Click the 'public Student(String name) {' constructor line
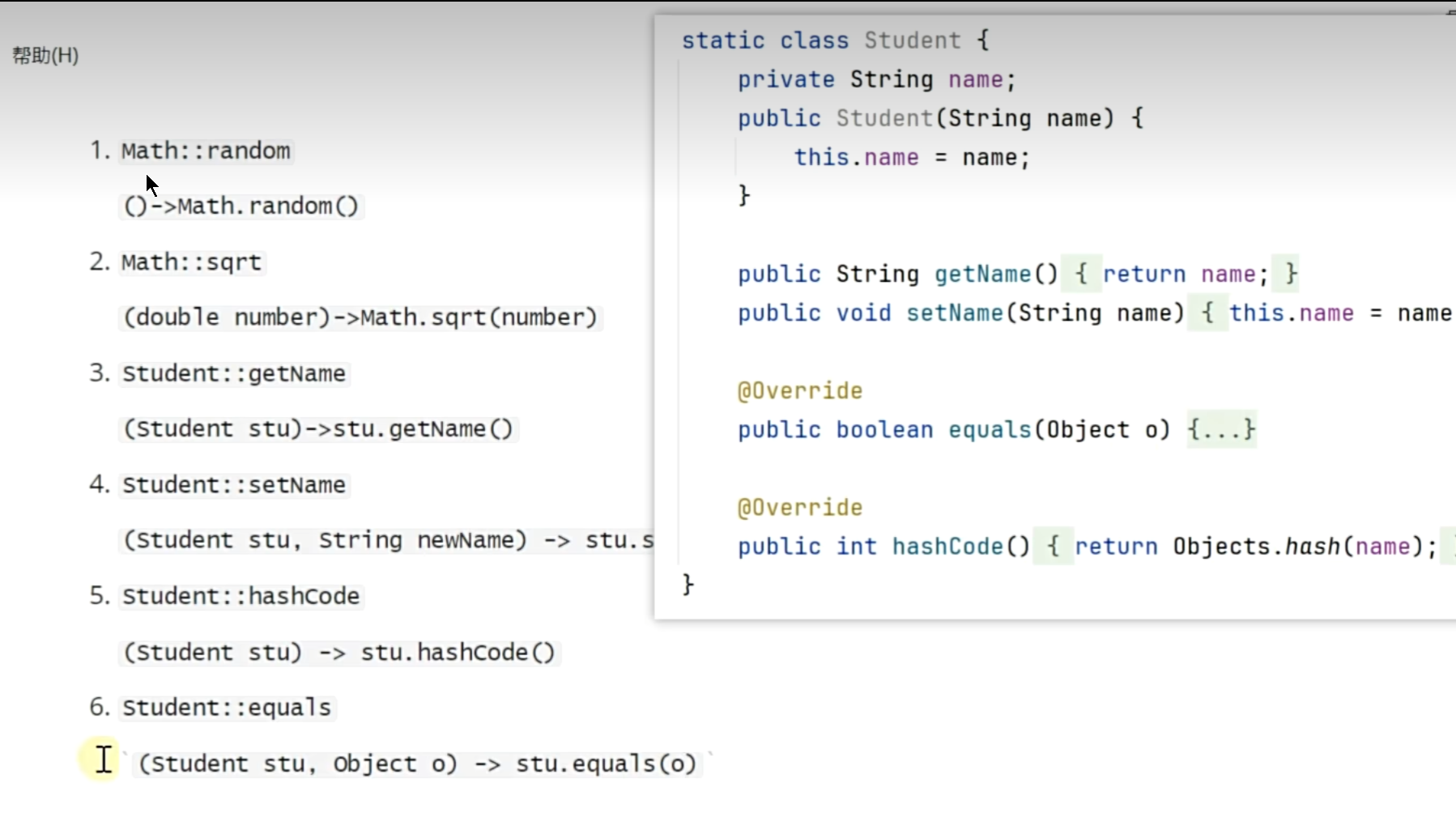 940,118
